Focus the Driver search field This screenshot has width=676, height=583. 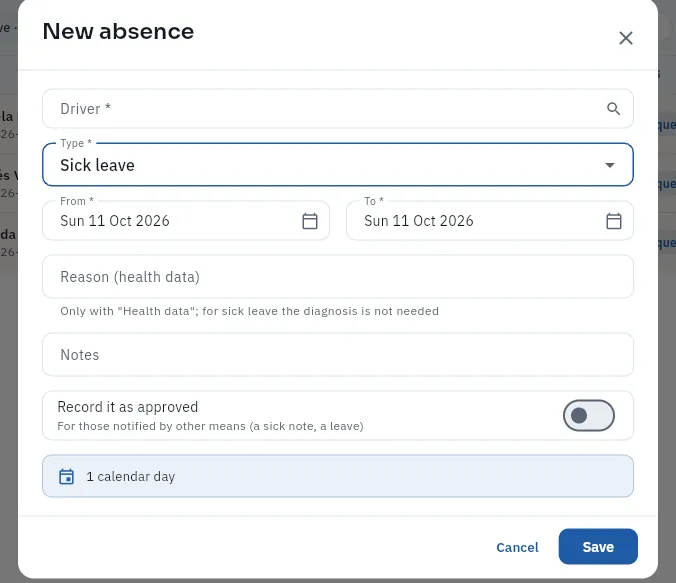(338, 109)
